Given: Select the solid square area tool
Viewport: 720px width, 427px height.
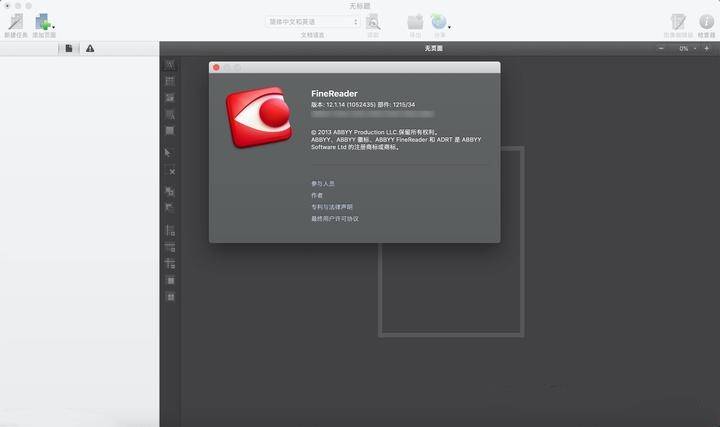Looking at the screenshot, I should point(170,131).
